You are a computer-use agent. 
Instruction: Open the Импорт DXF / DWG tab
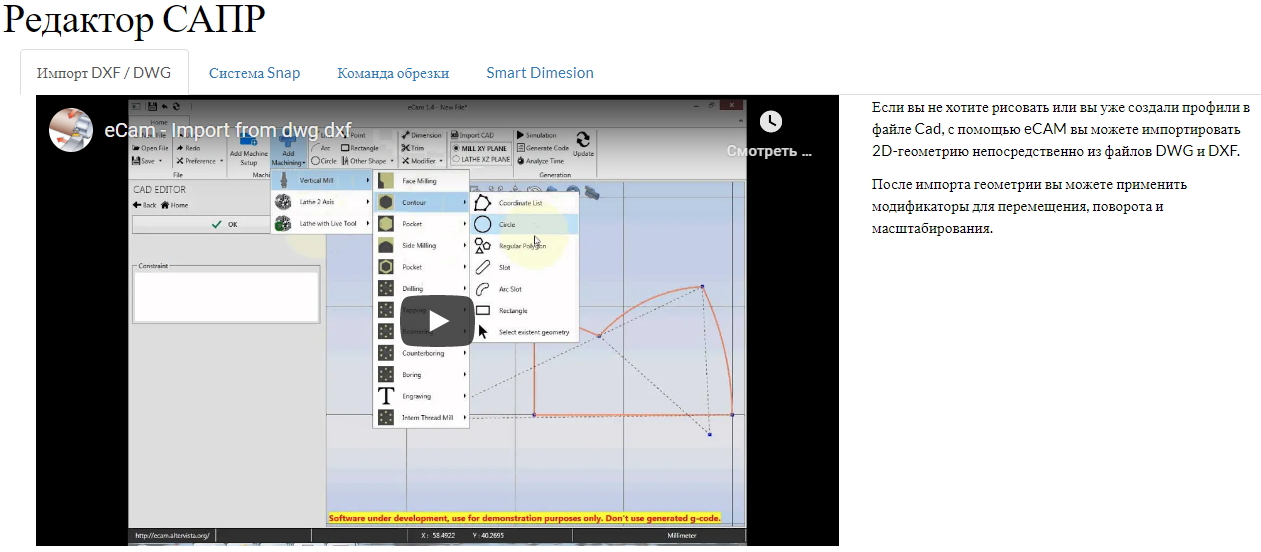(104, 73)
